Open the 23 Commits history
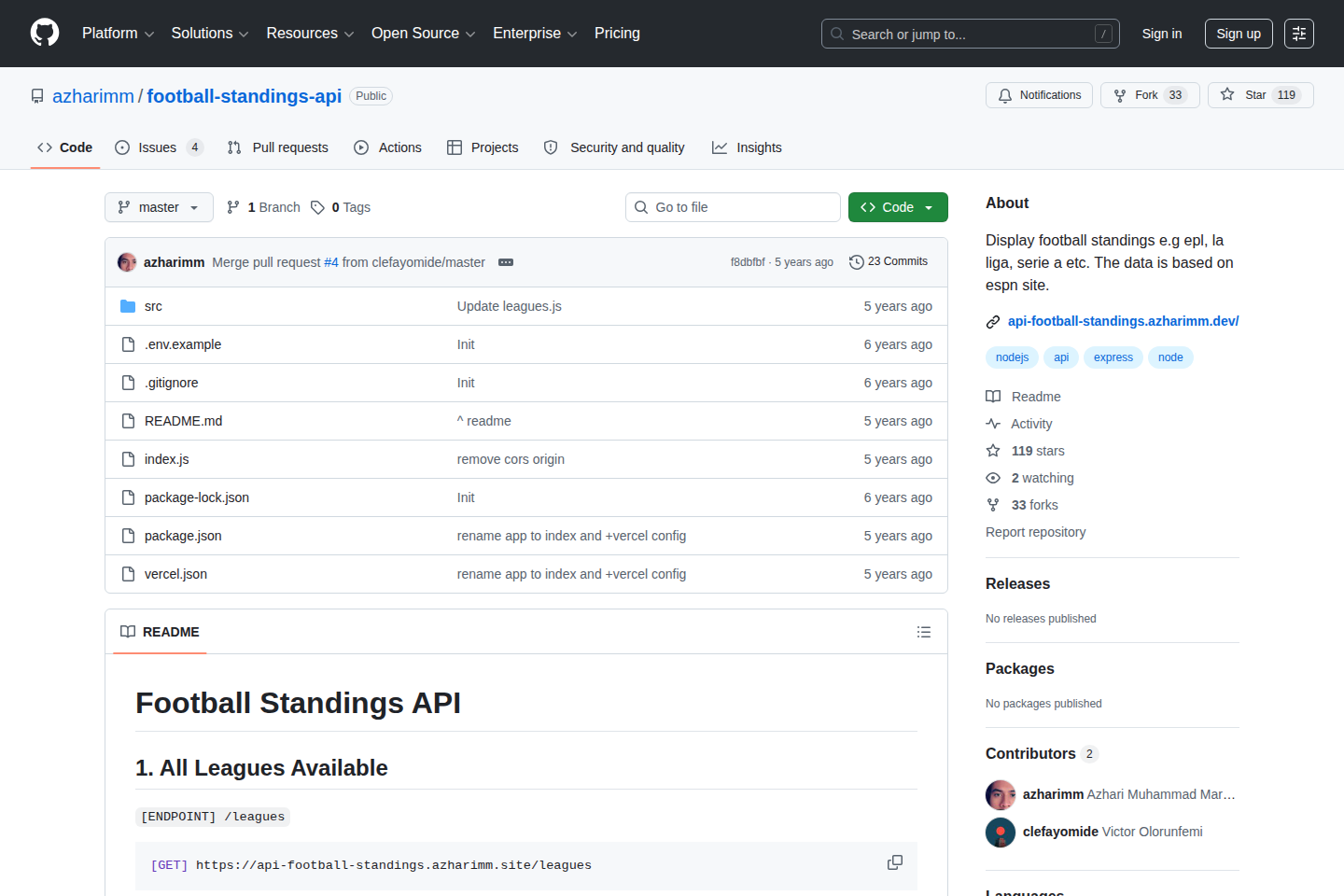 (x=889, y=262)
